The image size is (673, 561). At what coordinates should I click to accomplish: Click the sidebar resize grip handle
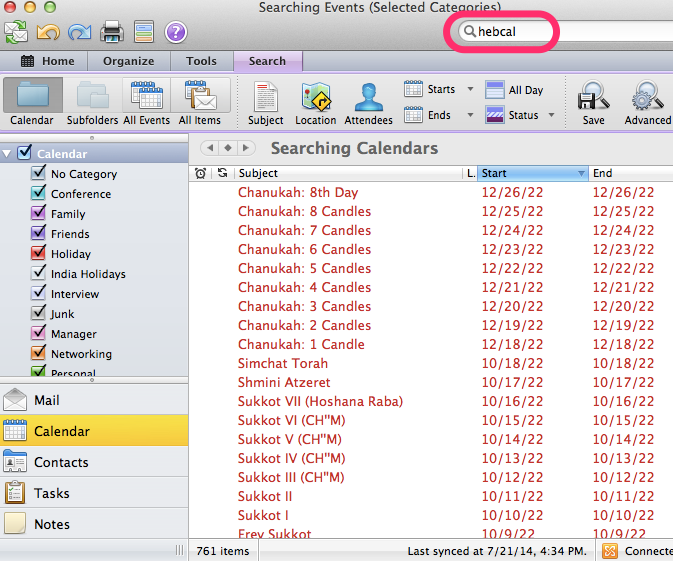[x=179, y=550]
